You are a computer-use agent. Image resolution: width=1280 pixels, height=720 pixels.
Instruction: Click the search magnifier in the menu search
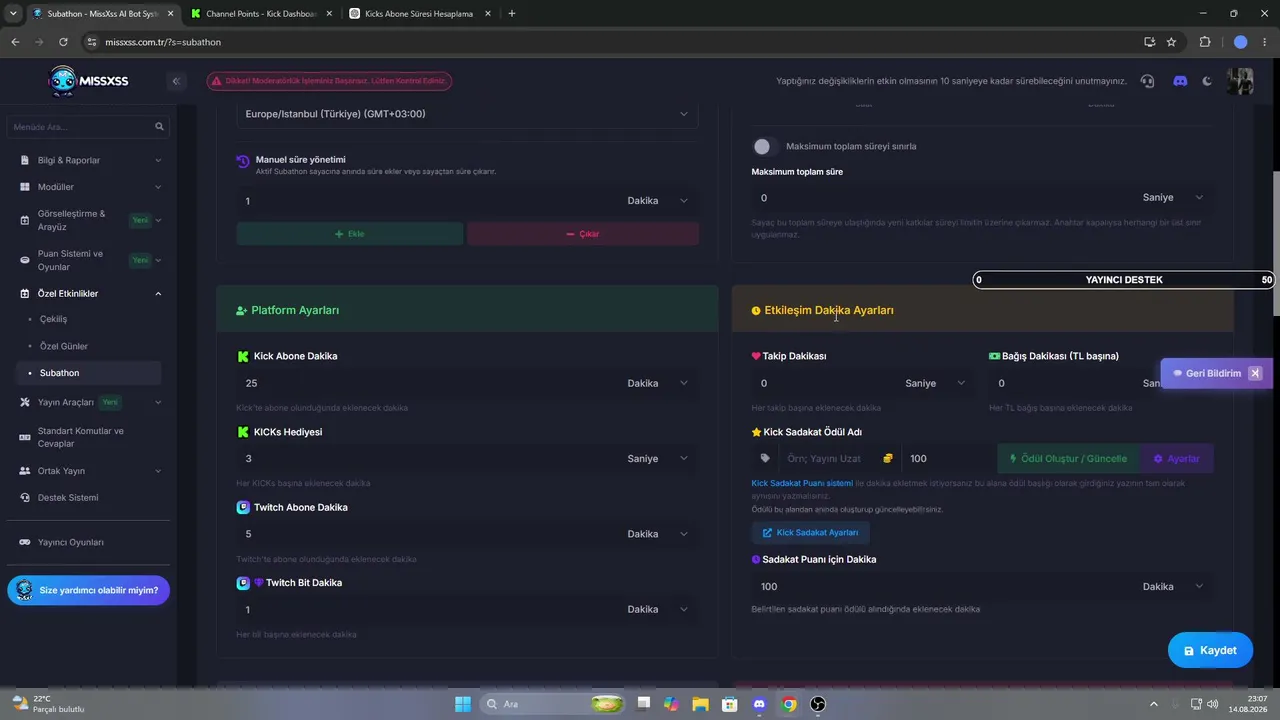pyautogui.click(x=159, y=127)
